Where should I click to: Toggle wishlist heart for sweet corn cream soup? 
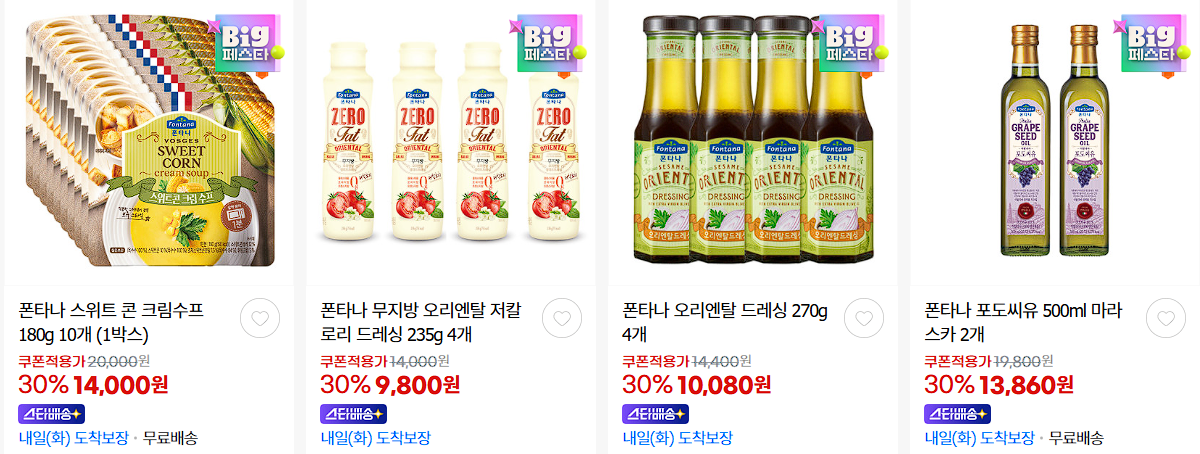pyautogui.click(x=260, y=319)
